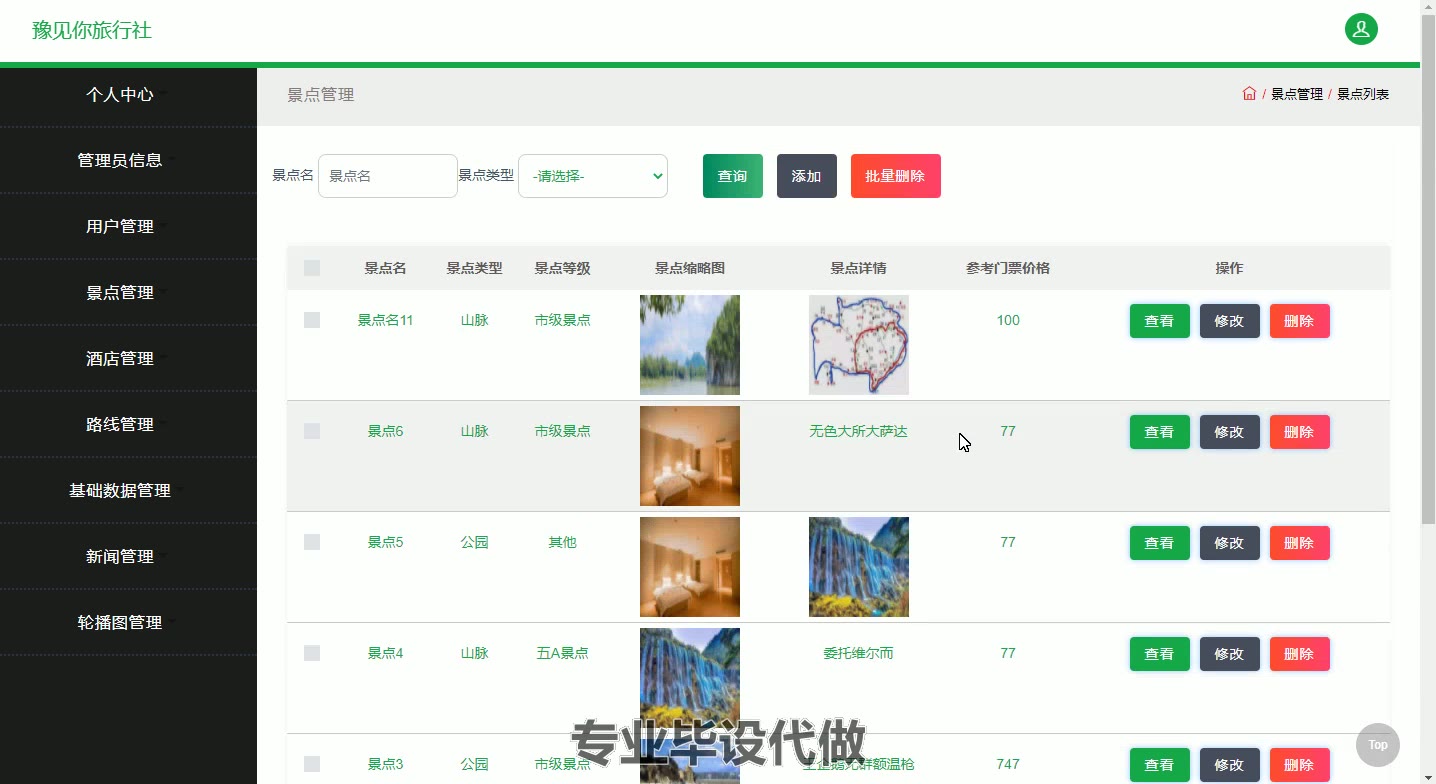This screenshot has width=1436, height=784.
Task: View details of row 景点4
Action: pos(1160,654)
